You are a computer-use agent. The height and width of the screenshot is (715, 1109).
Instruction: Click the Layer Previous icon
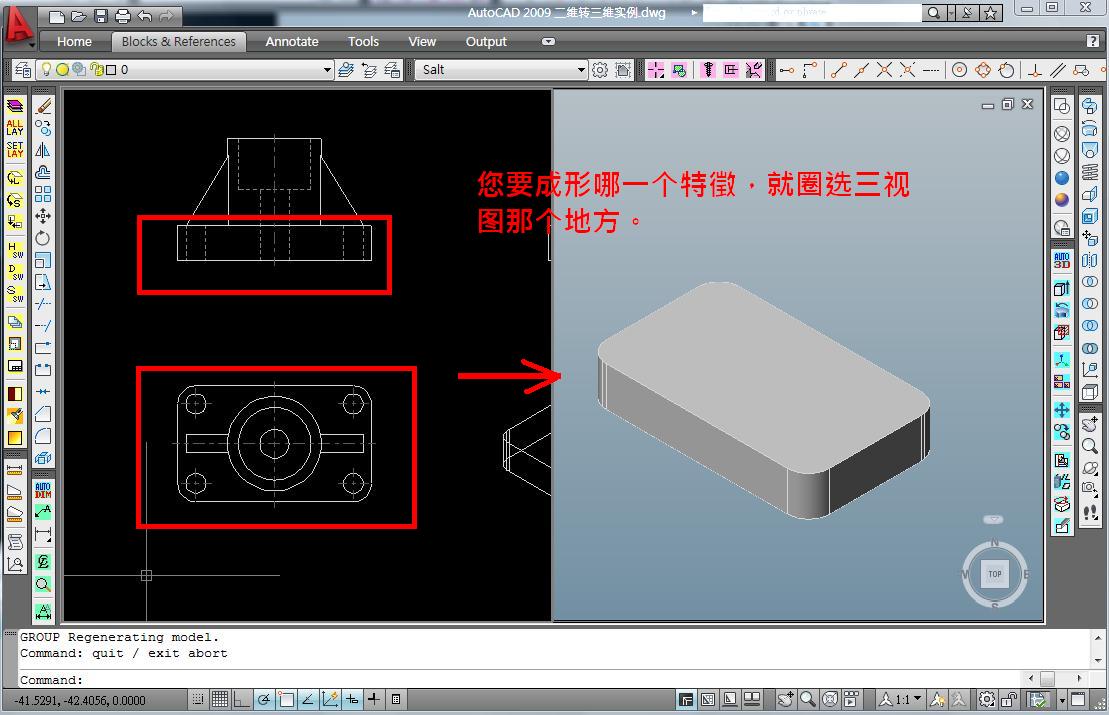point(369,69)
